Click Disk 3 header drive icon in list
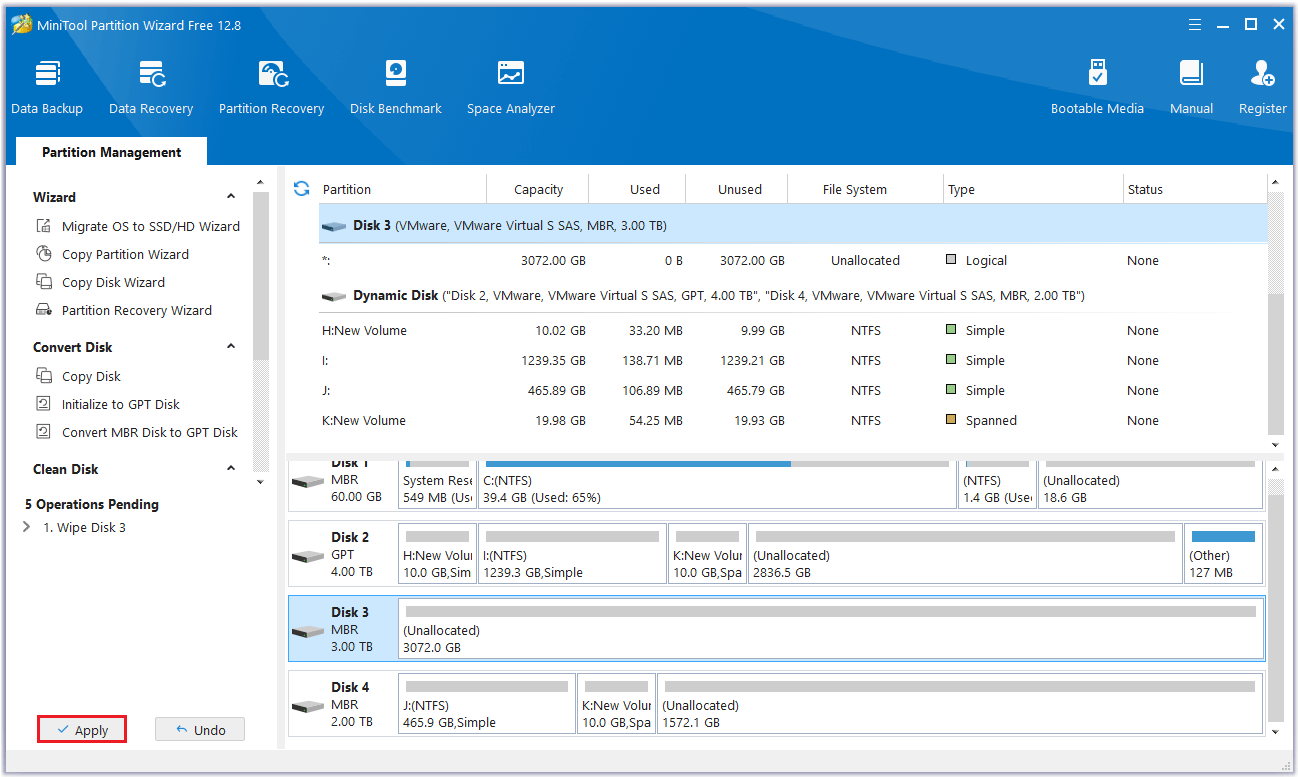Image resolution: width=1298 pixels, height=777 pixels. [x=334, y=226]
